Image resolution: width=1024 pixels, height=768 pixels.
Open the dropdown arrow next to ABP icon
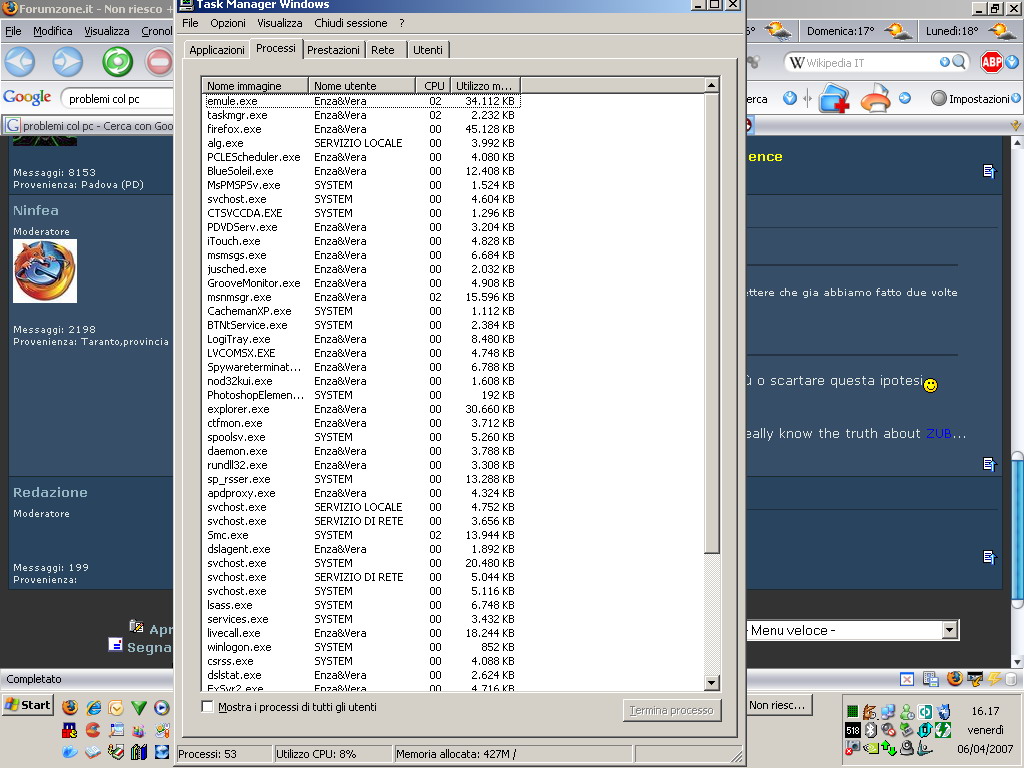1012,62
